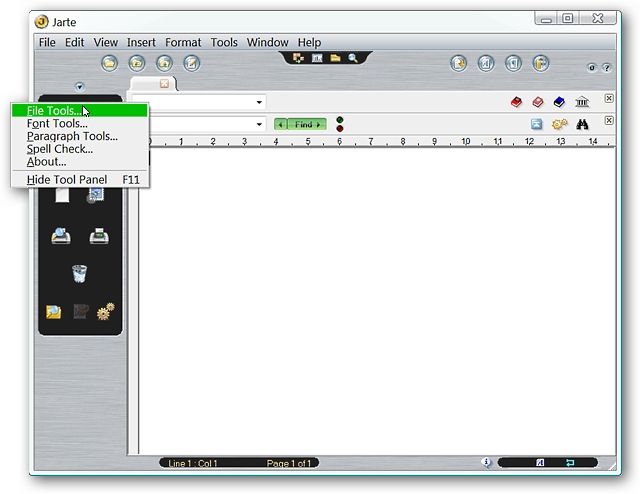
Task: Open the Format menu
Action: click(183, 42)
